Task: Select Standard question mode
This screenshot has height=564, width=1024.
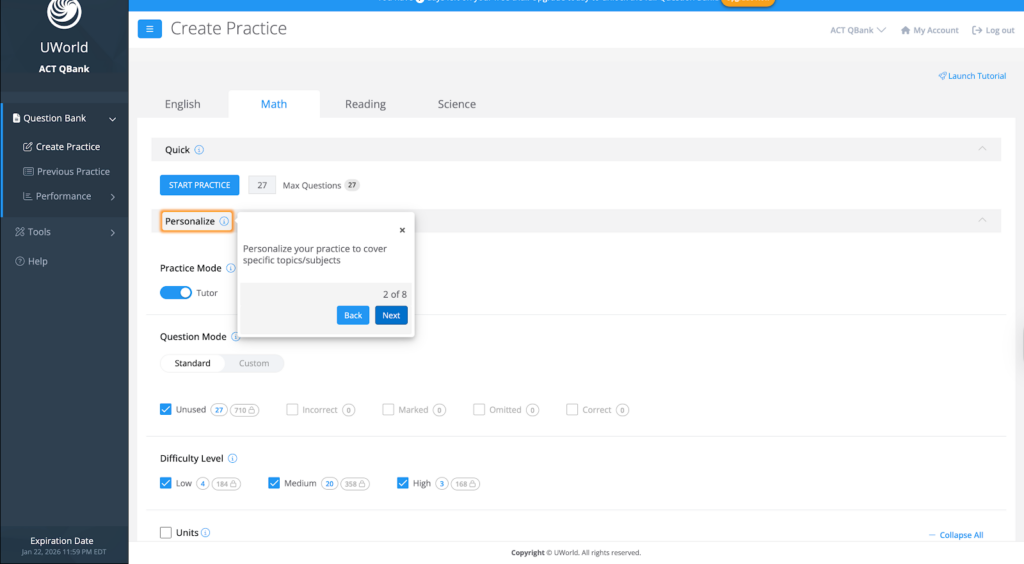Action: coord(193,363)
